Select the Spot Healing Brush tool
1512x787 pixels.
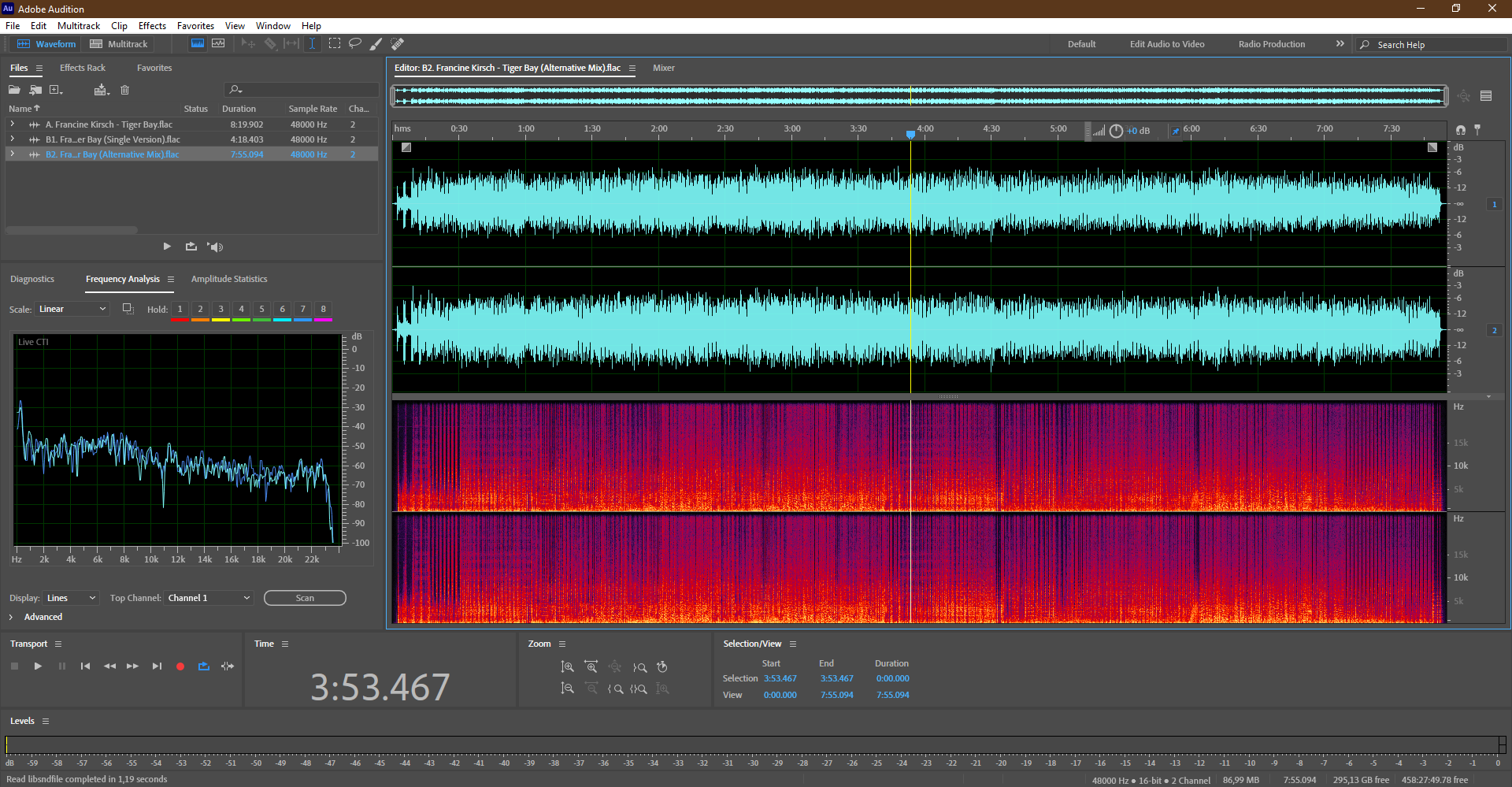click(x=398, y=44)
